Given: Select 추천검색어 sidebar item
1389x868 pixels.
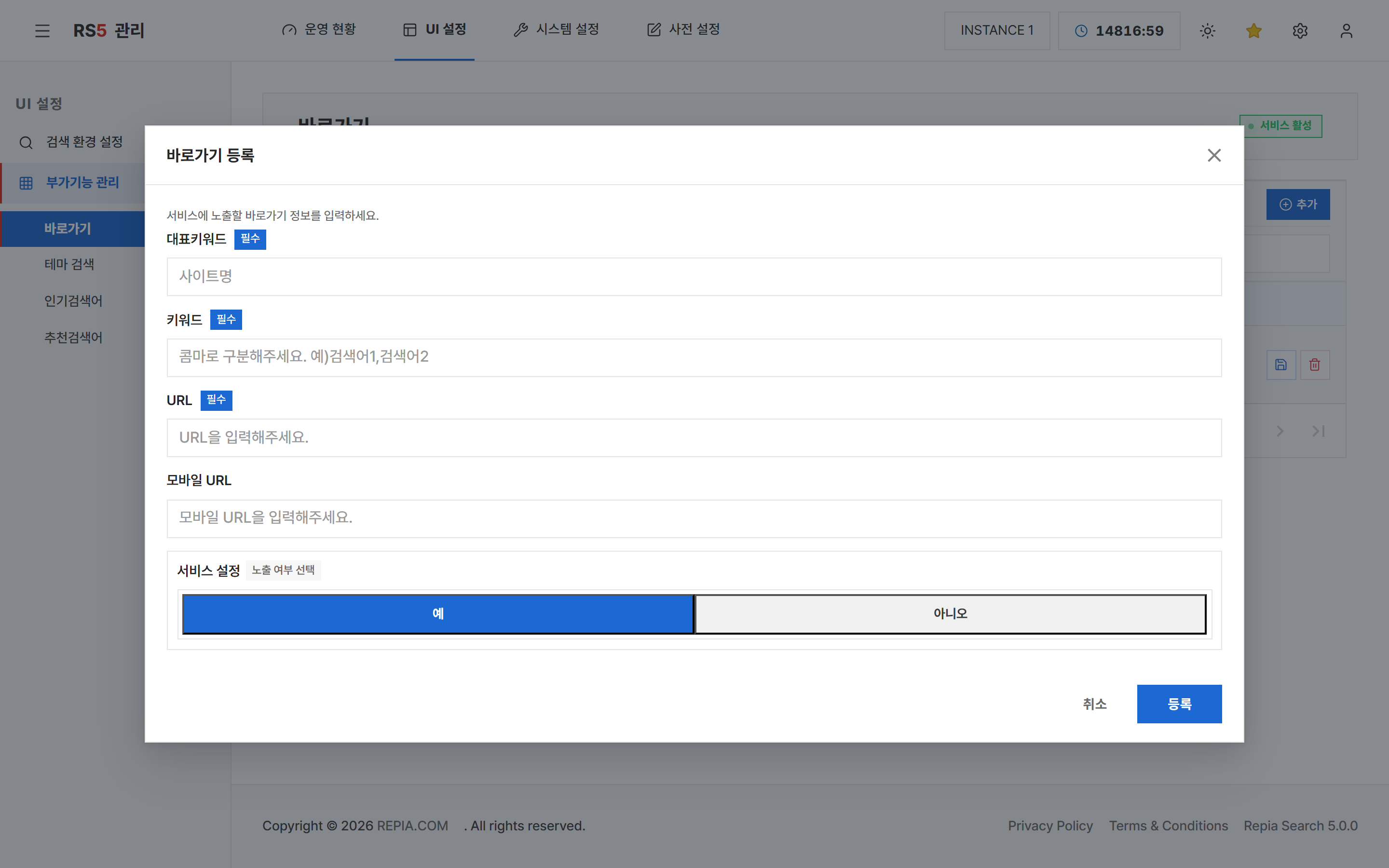Looking at the screenshot, I should click(73, 338).
